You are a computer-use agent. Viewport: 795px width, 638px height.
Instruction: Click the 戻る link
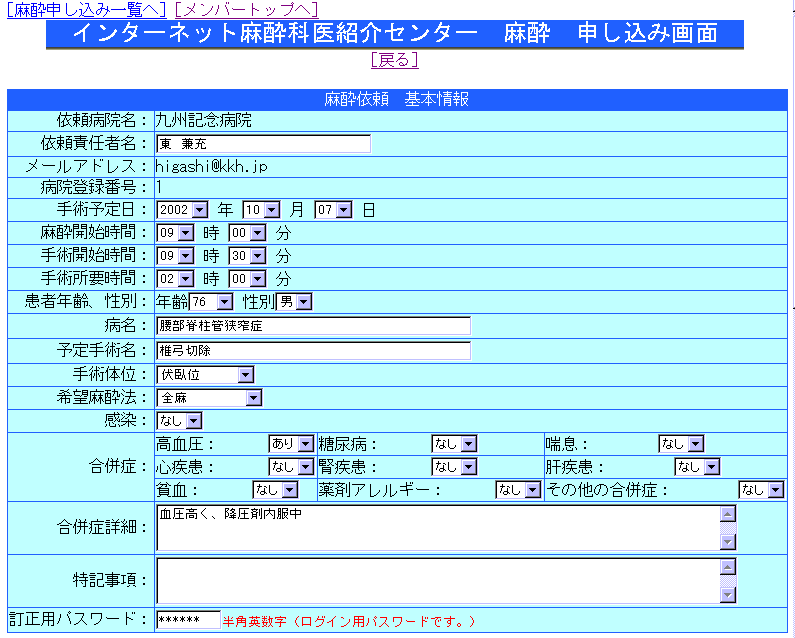coord(394,60)
